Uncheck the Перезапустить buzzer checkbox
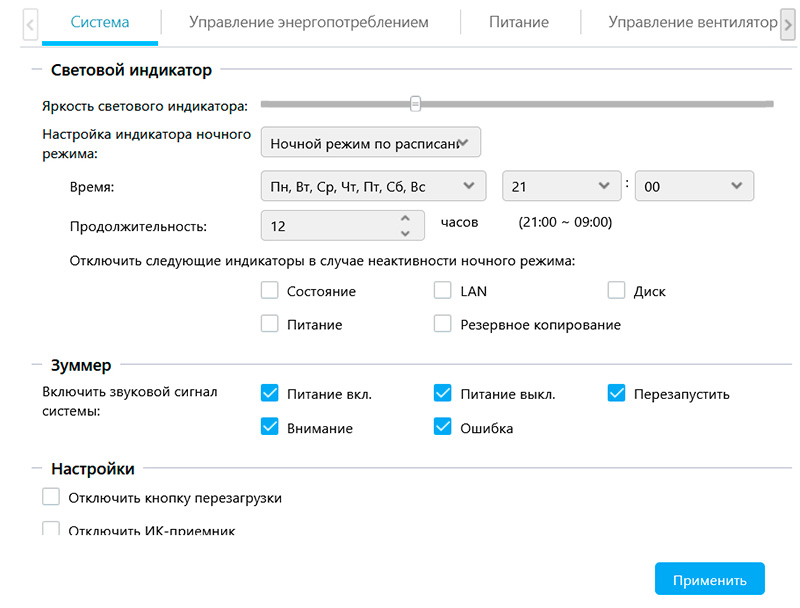Screen dimensions: 800x608 [x=617, y=393]
